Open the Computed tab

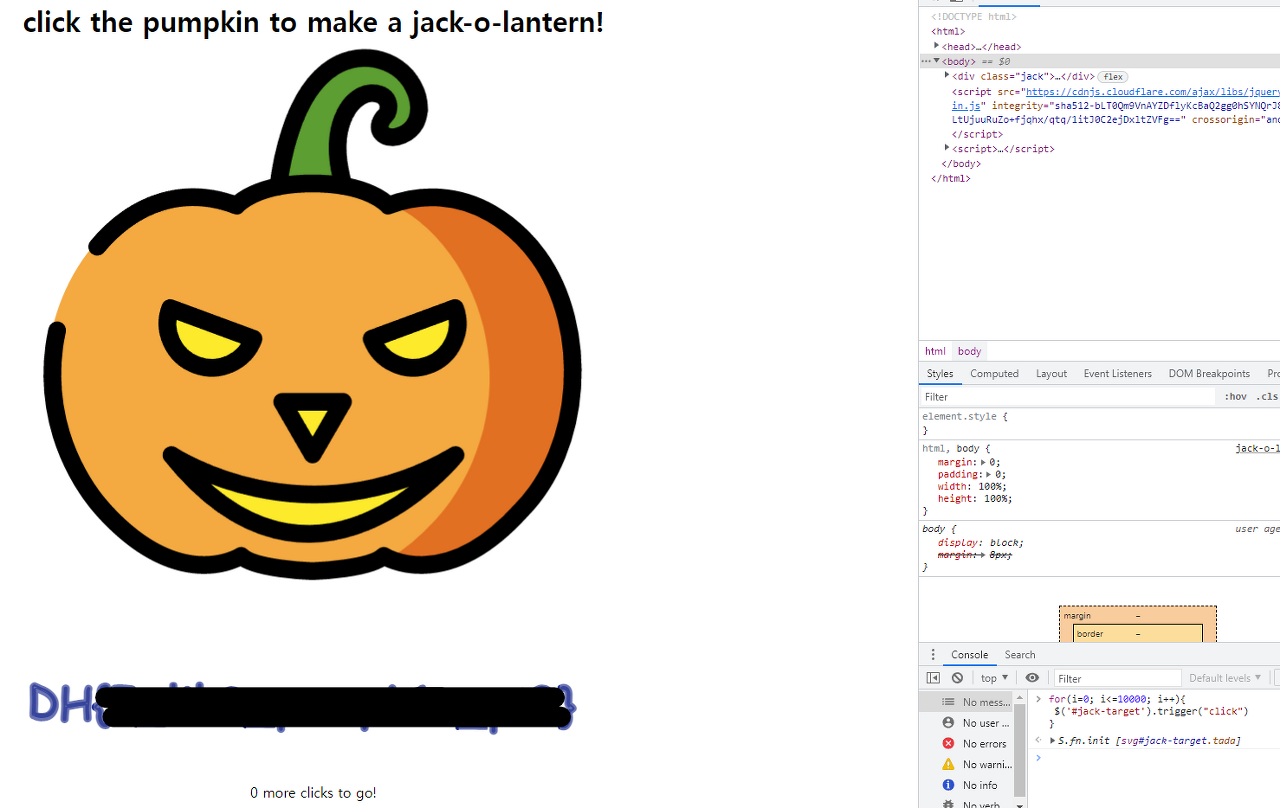pyautogui.click(x=994, y=374)
